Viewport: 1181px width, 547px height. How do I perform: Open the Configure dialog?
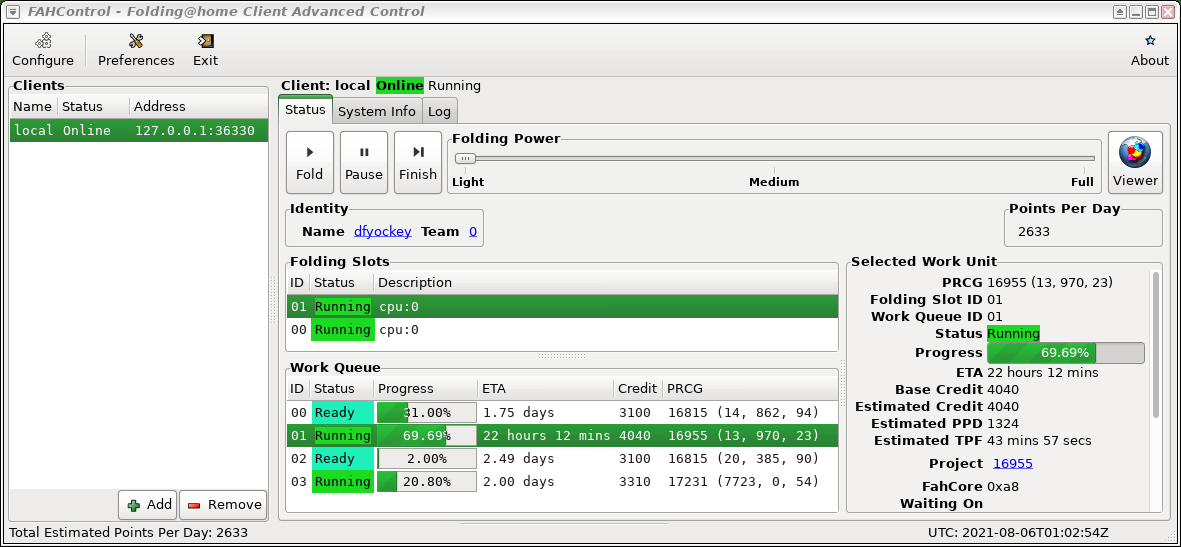point(43,50)
